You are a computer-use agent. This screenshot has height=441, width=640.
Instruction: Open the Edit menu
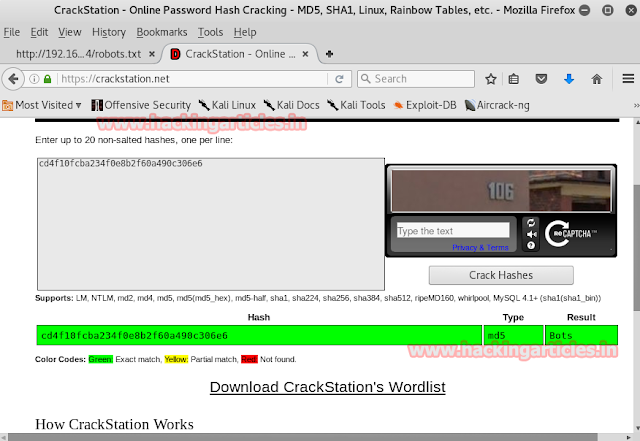click(x=39, y=32)
